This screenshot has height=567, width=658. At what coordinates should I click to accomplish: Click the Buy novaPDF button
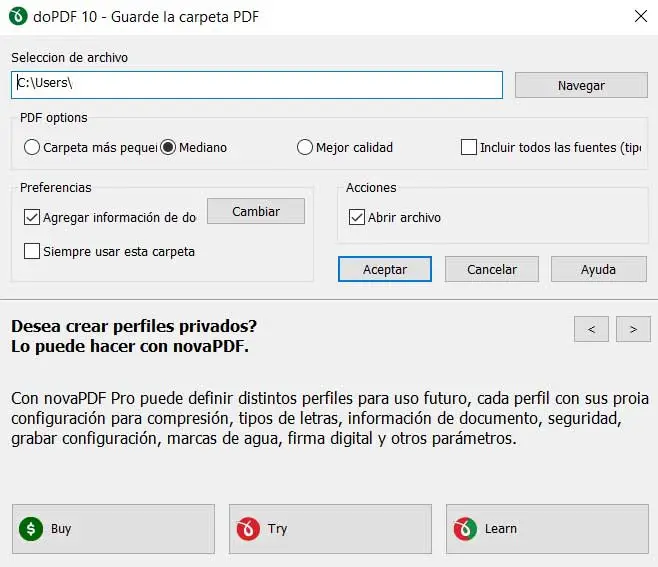point(113,529)
